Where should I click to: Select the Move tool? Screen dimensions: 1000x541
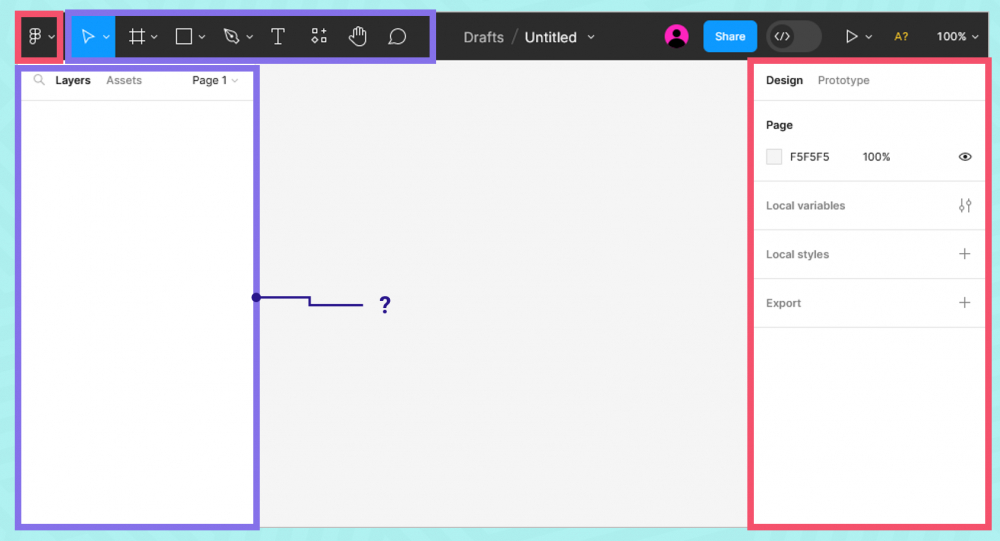click(88, 37)
